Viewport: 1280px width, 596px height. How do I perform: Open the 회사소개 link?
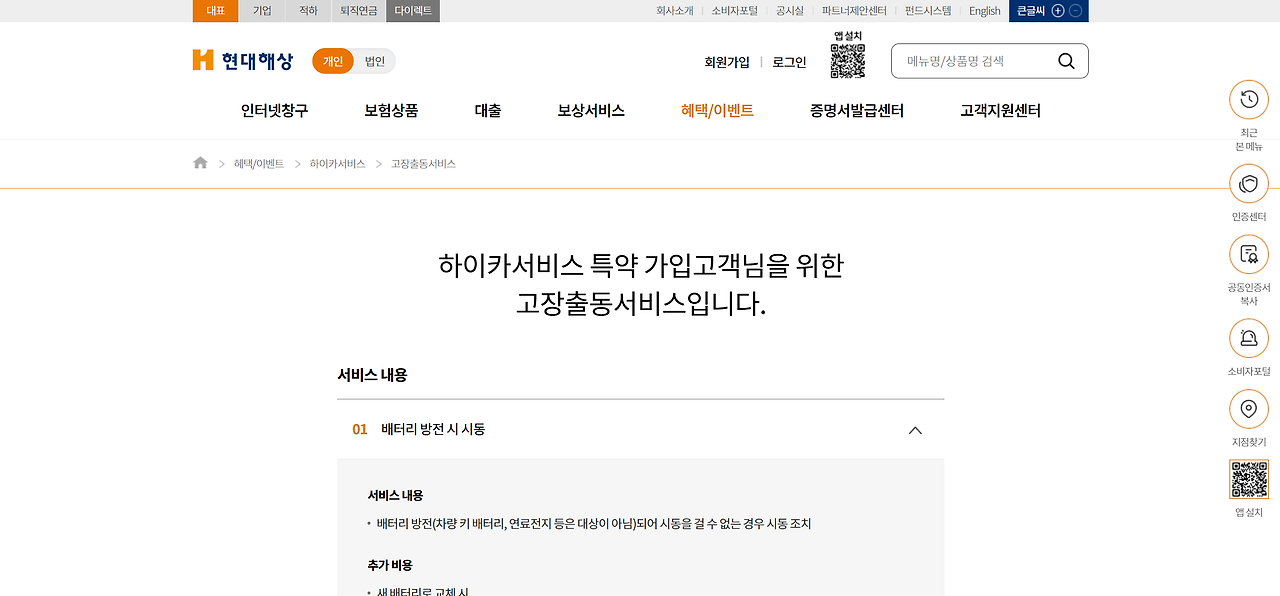coord(675,11)
